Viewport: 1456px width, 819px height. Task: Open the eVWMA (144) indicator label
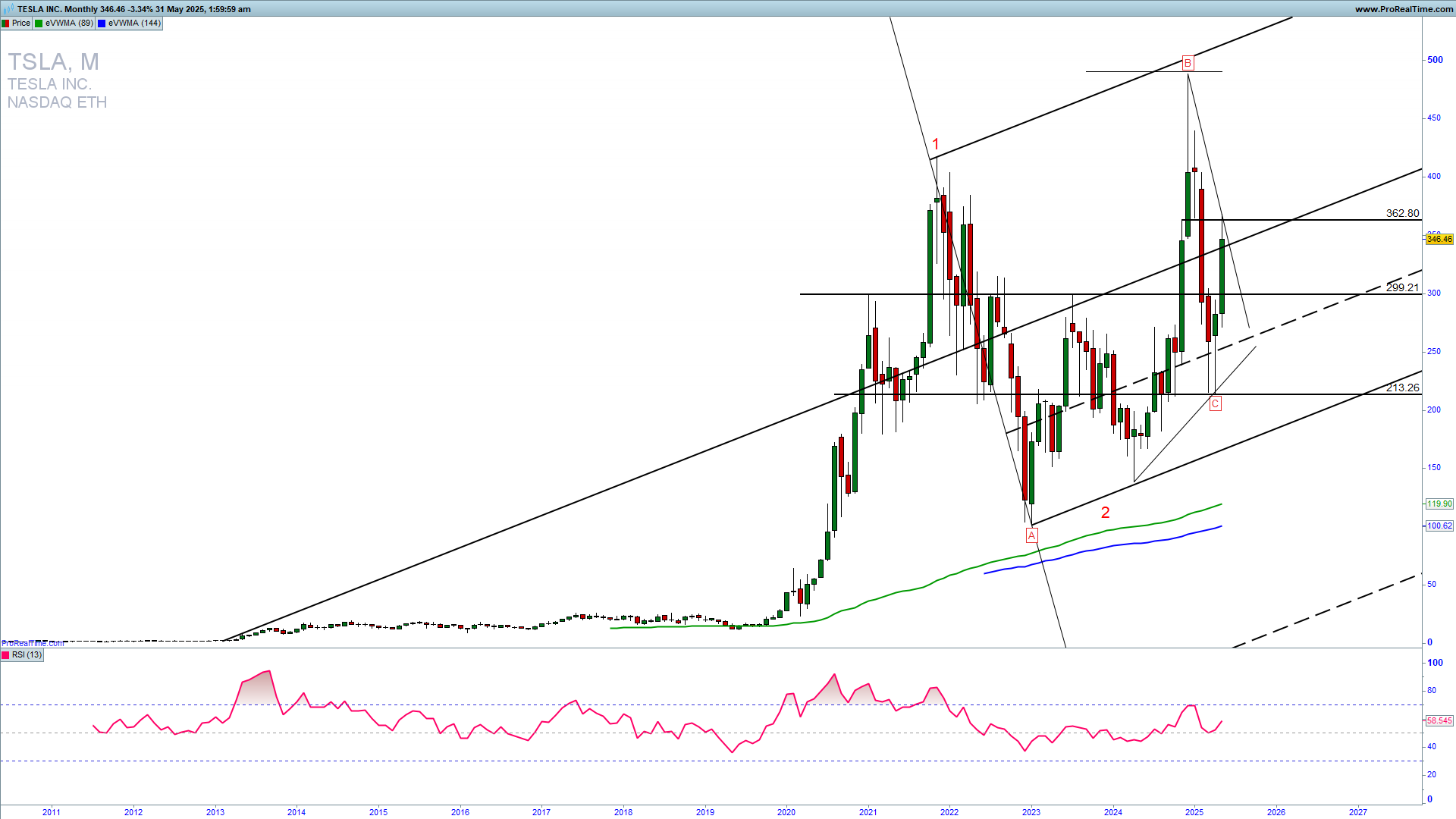pyautogui.click(x=130, y=24)
